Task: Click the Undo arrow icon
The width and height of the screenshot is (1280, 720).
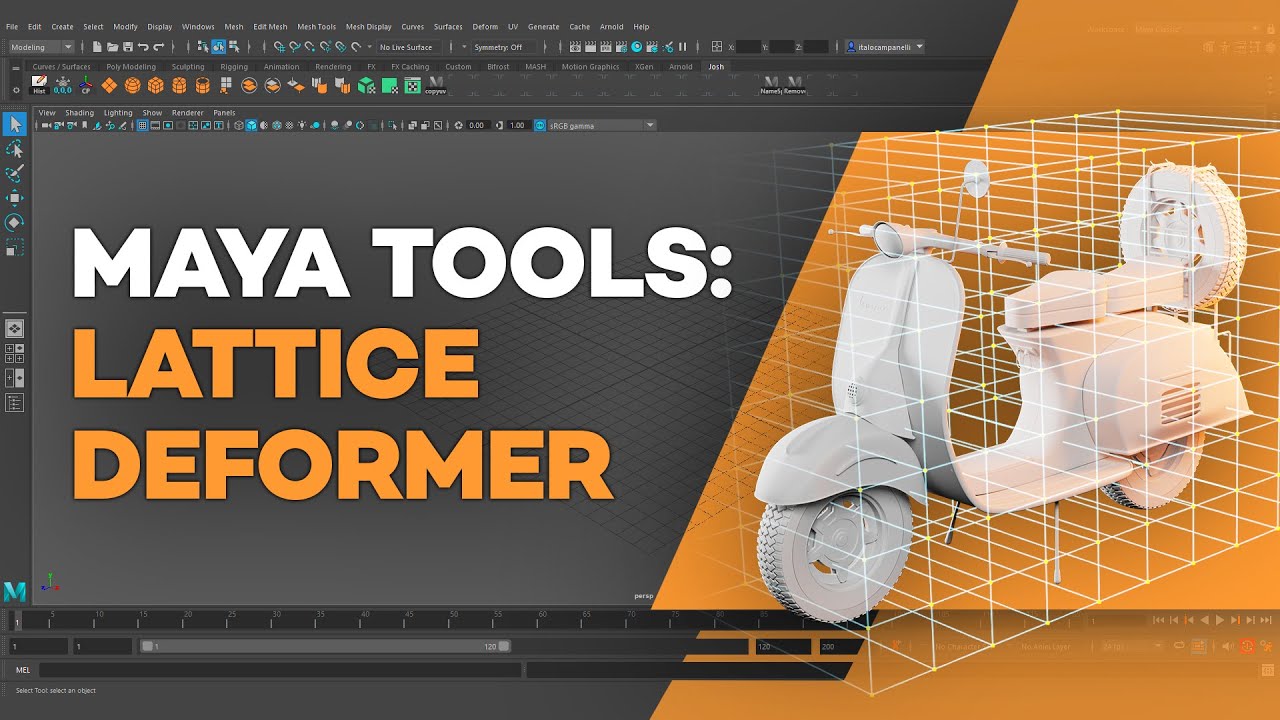Action: pyautogui.click(x=143, y=47)
